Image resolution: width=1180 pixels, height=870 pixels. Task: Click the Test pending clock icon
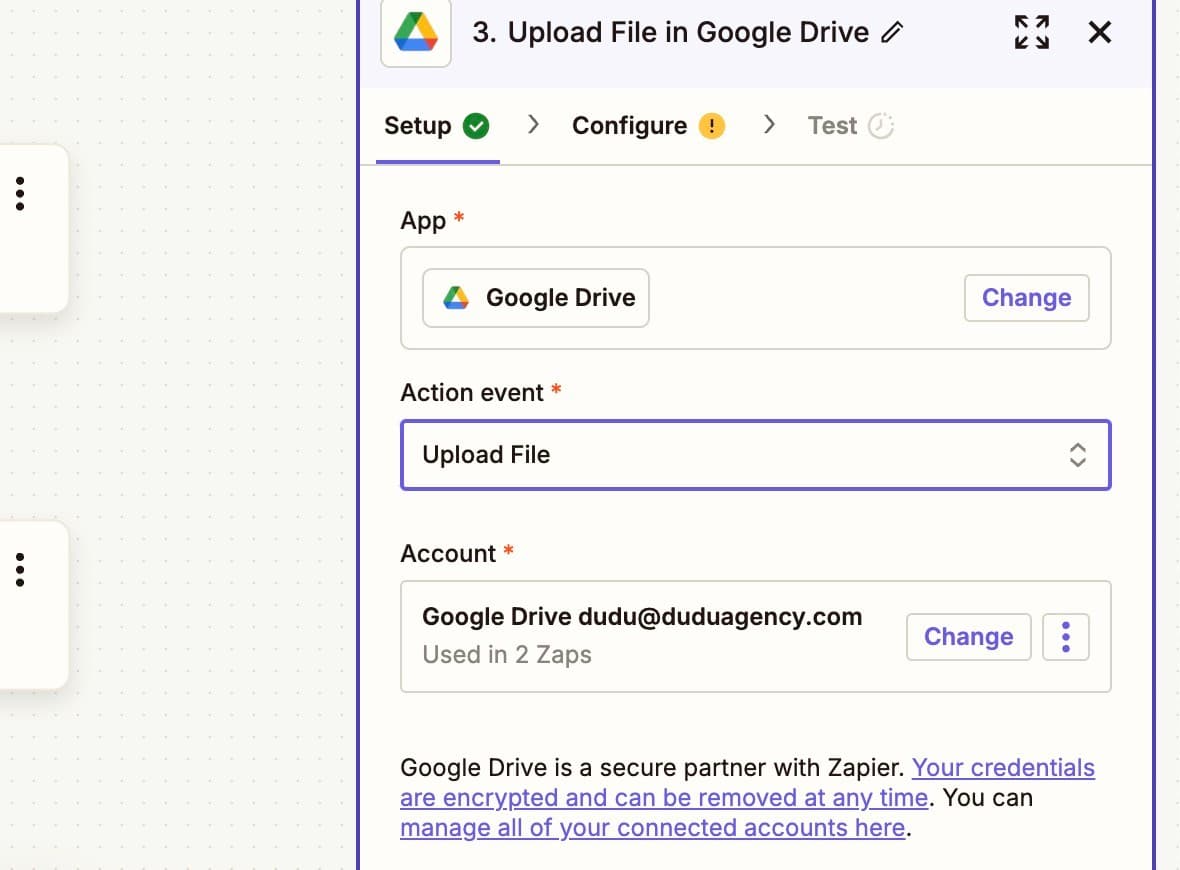tap(880, 126)
